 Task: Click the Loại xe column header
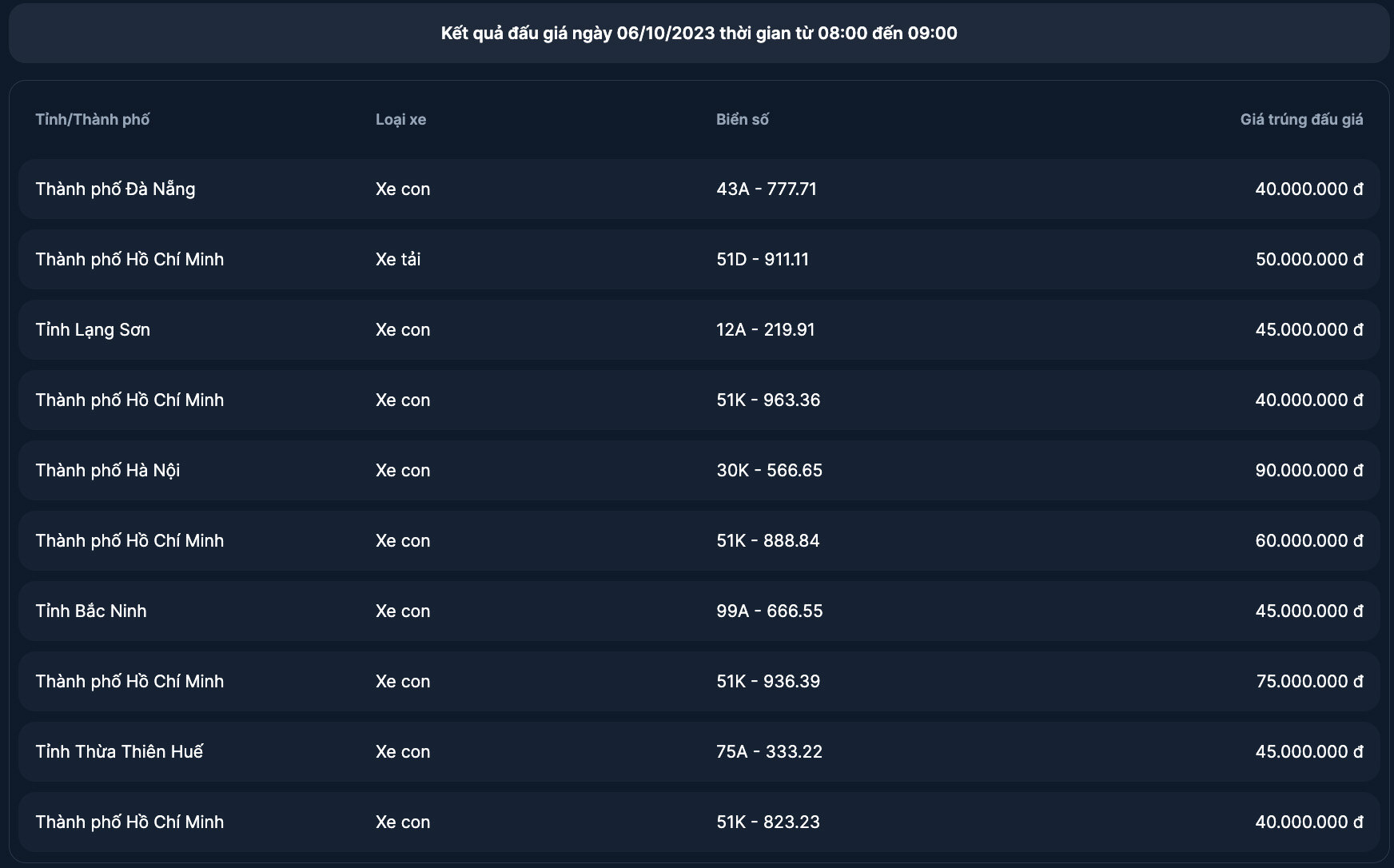tap(400, 120)
